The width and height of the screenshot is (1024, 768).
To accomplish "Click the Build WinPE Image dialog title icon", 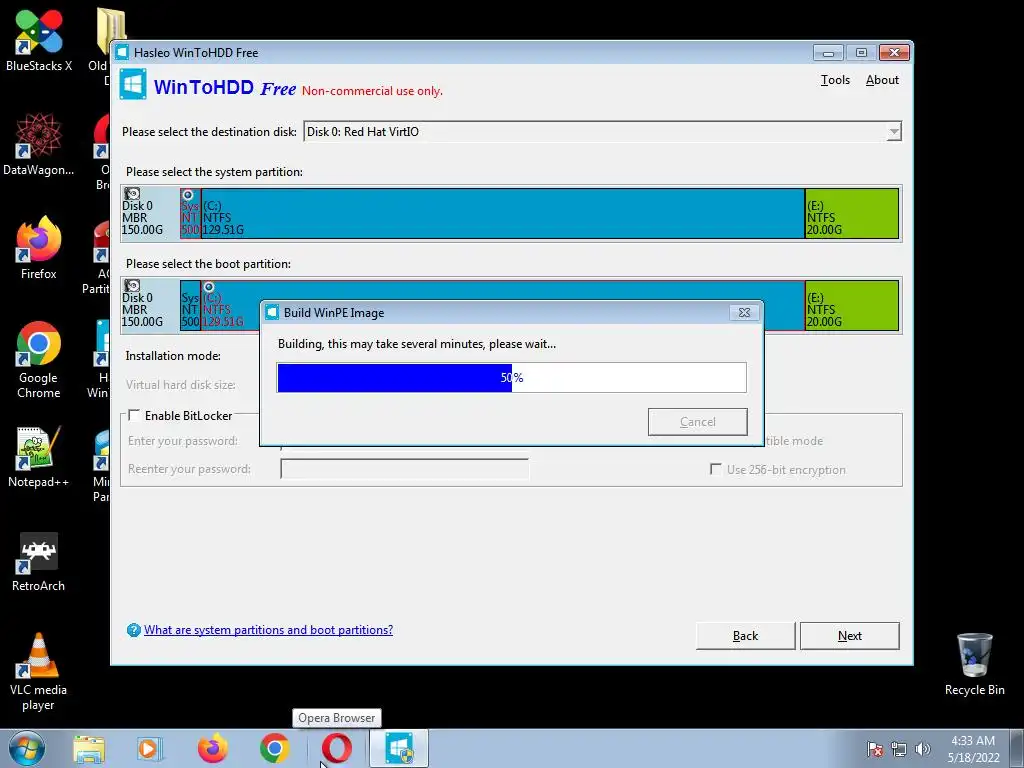I will [x=272, y=313].
